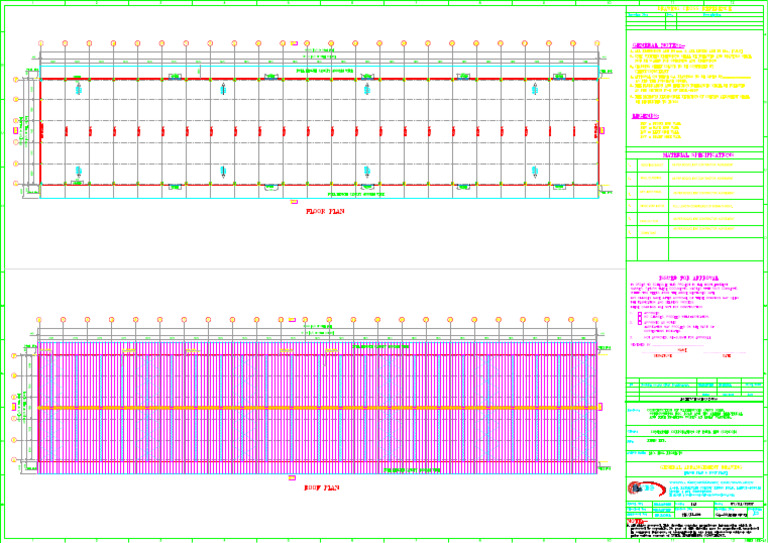Click the DRAWING CROSS REFERENCE header
768x543 pixels.
click(x=695, y=9)
